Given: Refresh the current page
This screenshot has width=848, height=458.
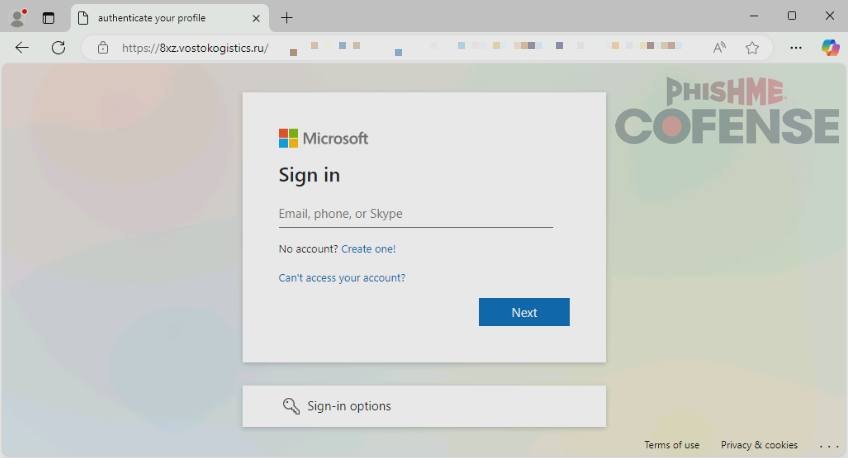Looking at the screenshot, I should click(x=58, y=47).
